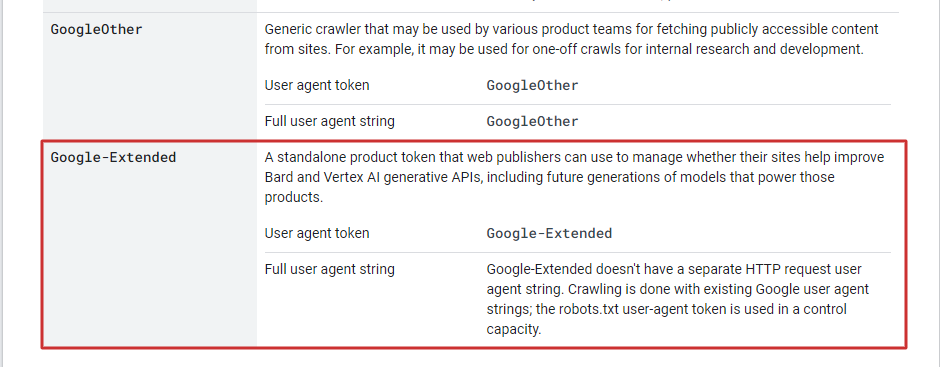Click the phrase 'HTTP request user' in the text
This screenshot has height=367, width=940.
(x=811, y=269)
